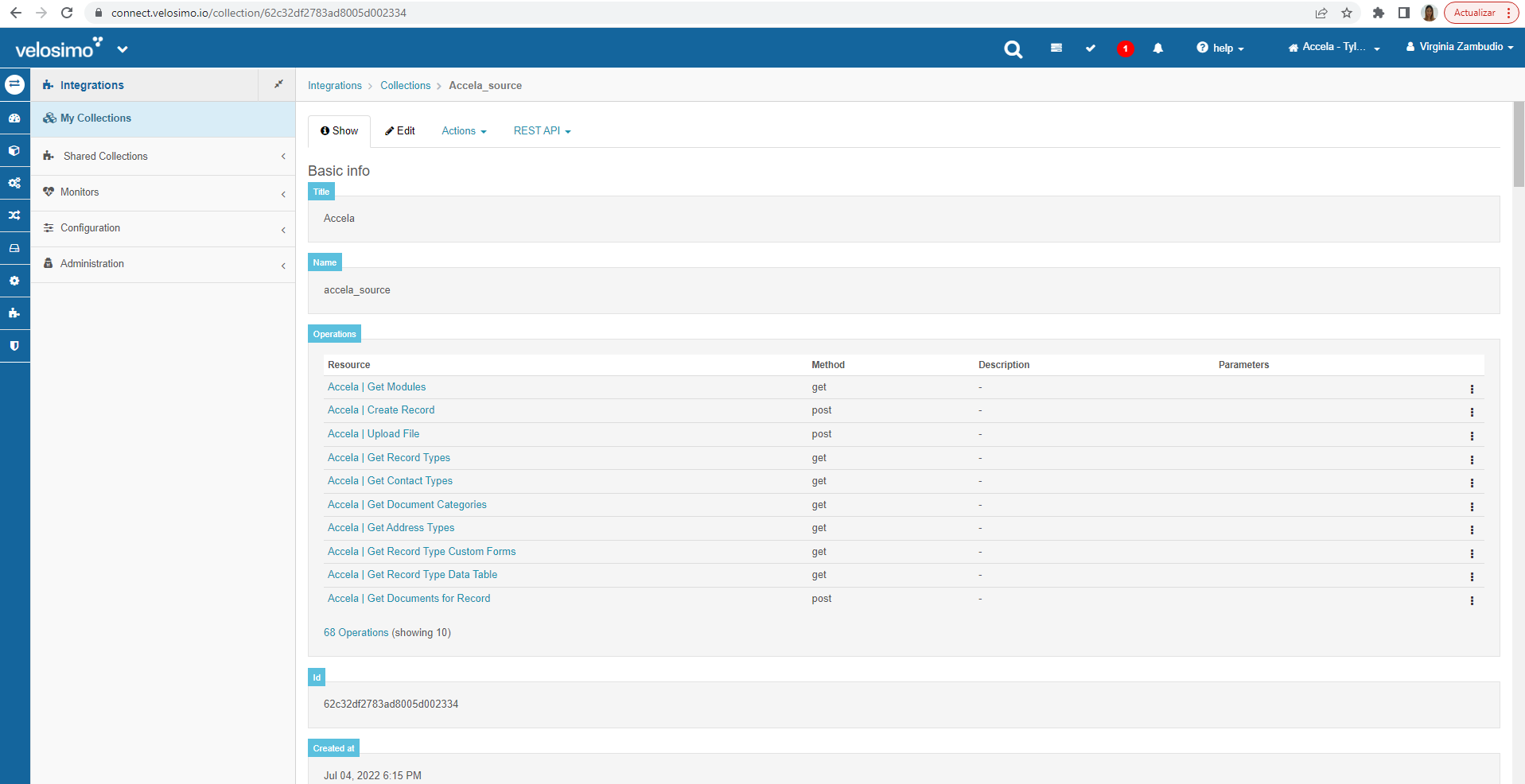Switch to the Edit tab

(x=400, y=131)
